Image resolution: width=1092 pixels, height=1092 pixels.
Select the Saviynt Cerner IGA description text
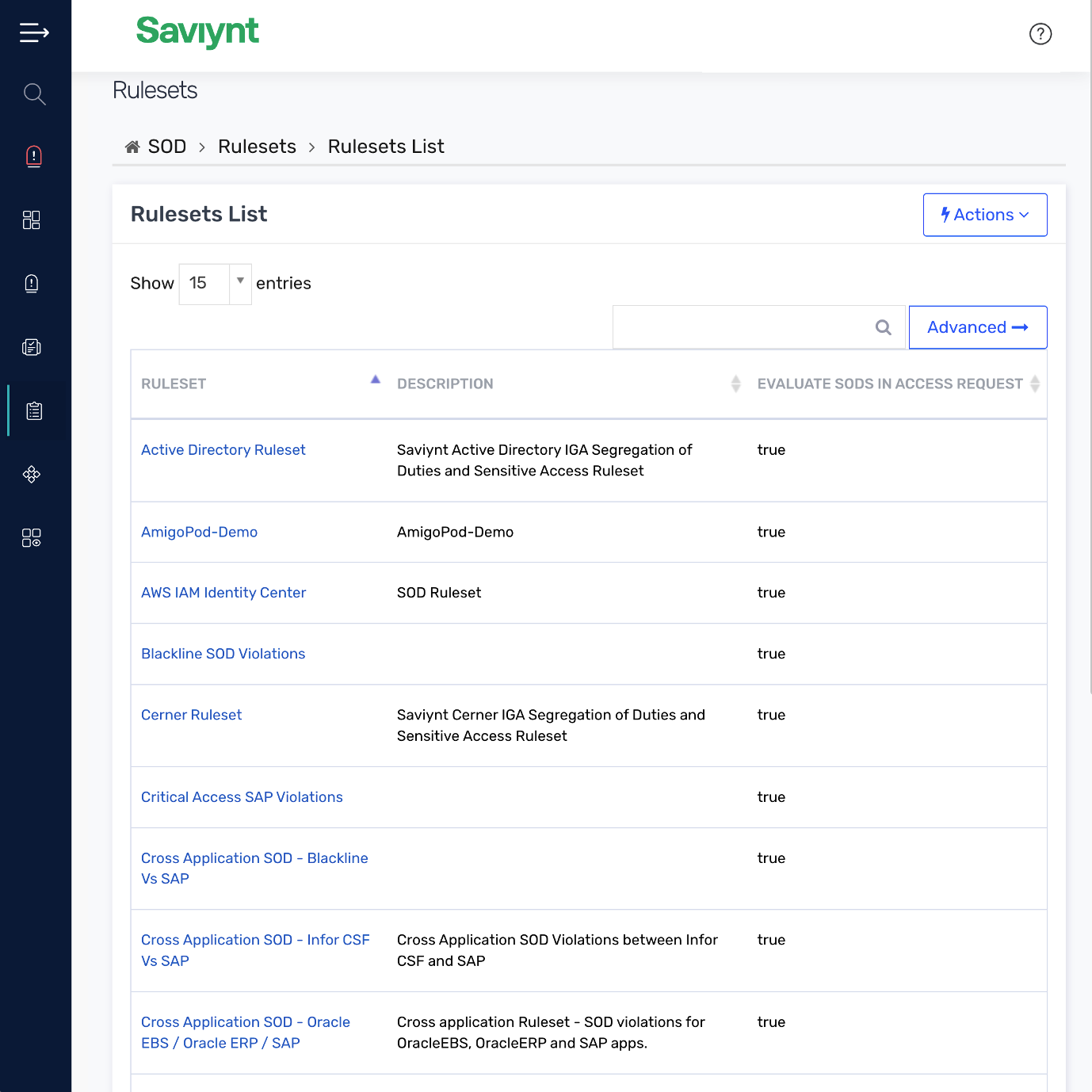click(x=551, y=725)
